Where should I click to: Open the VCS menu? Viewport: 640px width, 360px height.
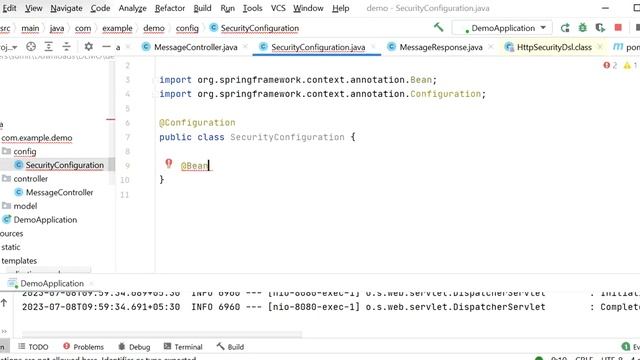(x=278, y=8)
